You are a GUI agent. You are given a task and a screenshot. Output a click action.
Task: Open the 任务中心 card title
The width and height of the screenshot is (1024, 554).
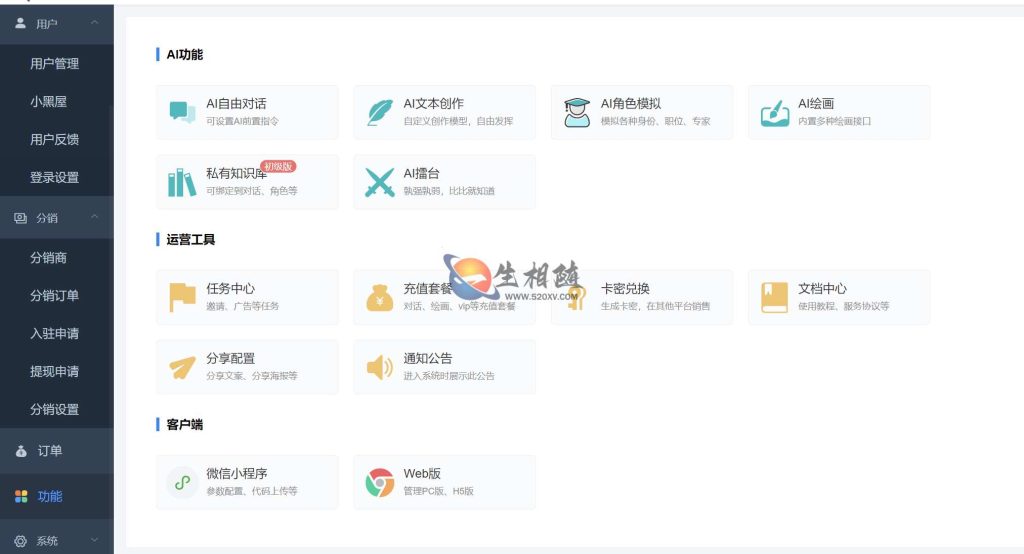231,288
